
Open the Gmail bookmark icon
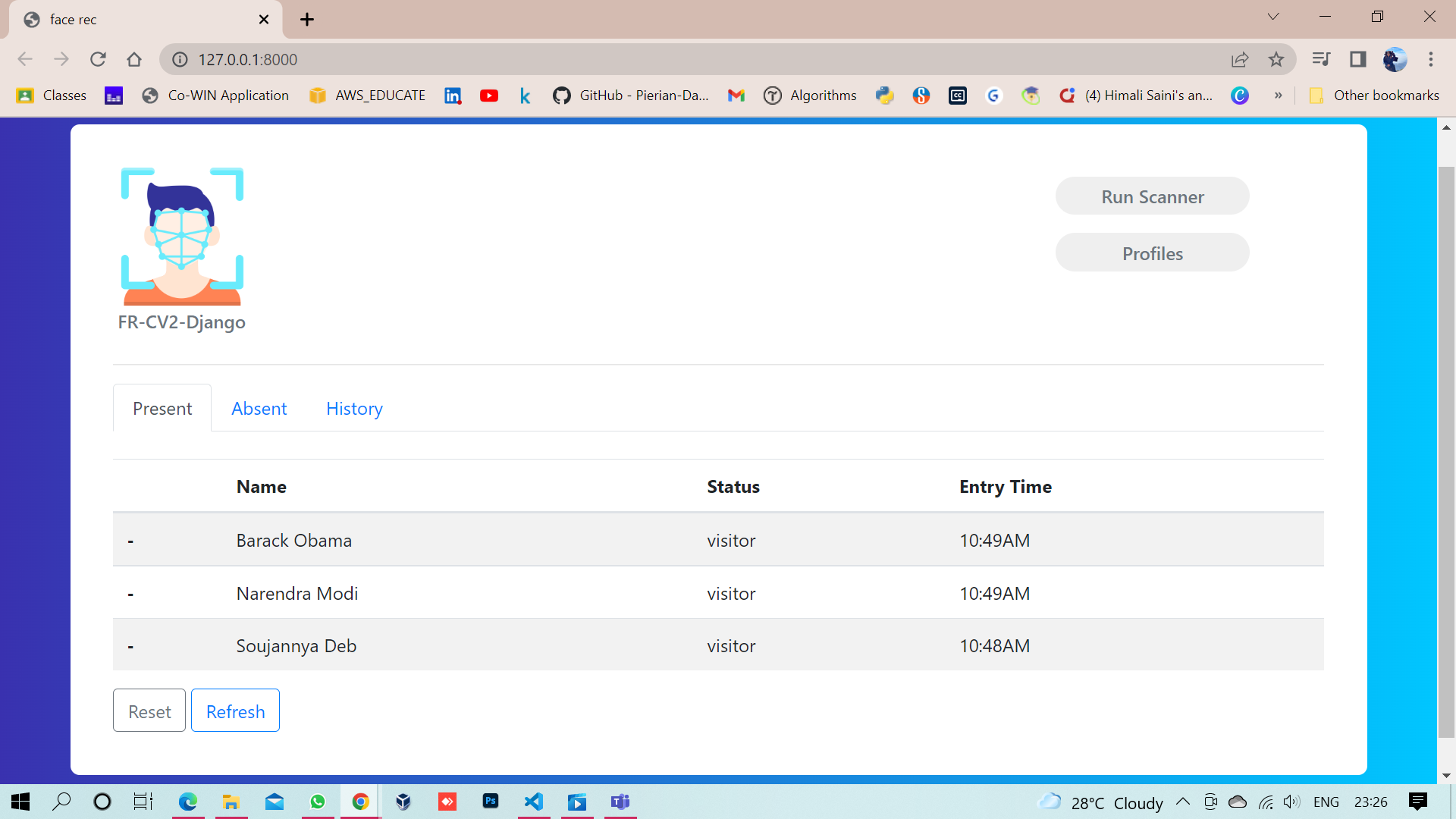point(736,96)
